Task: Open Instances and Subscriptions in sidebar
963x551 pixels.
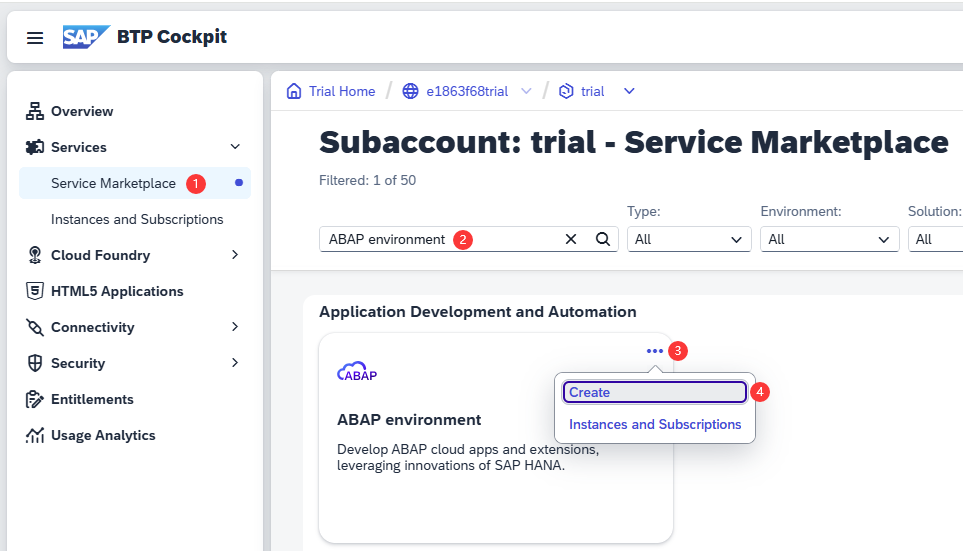Action: point(137,219)
